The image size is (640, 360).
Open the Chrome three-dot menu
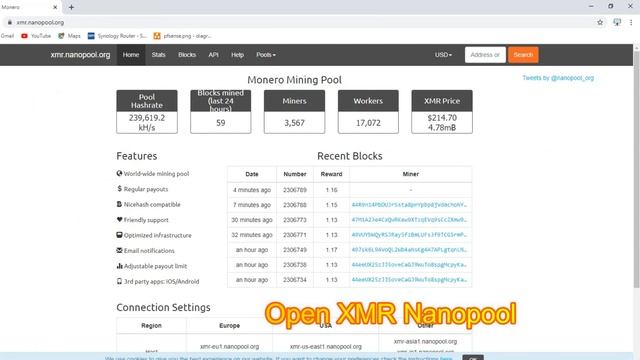(631, 22)
